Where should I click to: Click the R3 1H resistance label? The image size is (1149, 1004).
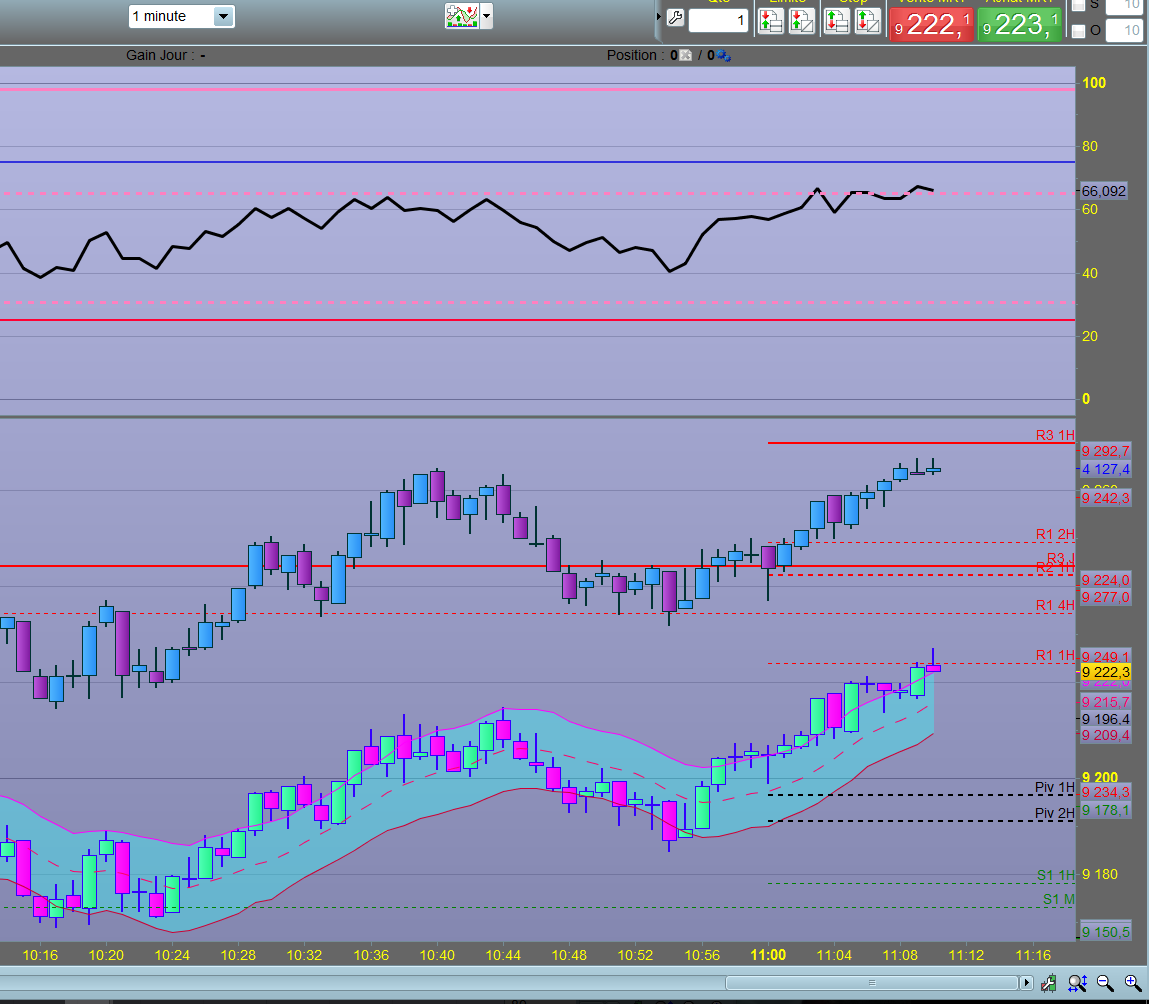[x=1054, y=435]
